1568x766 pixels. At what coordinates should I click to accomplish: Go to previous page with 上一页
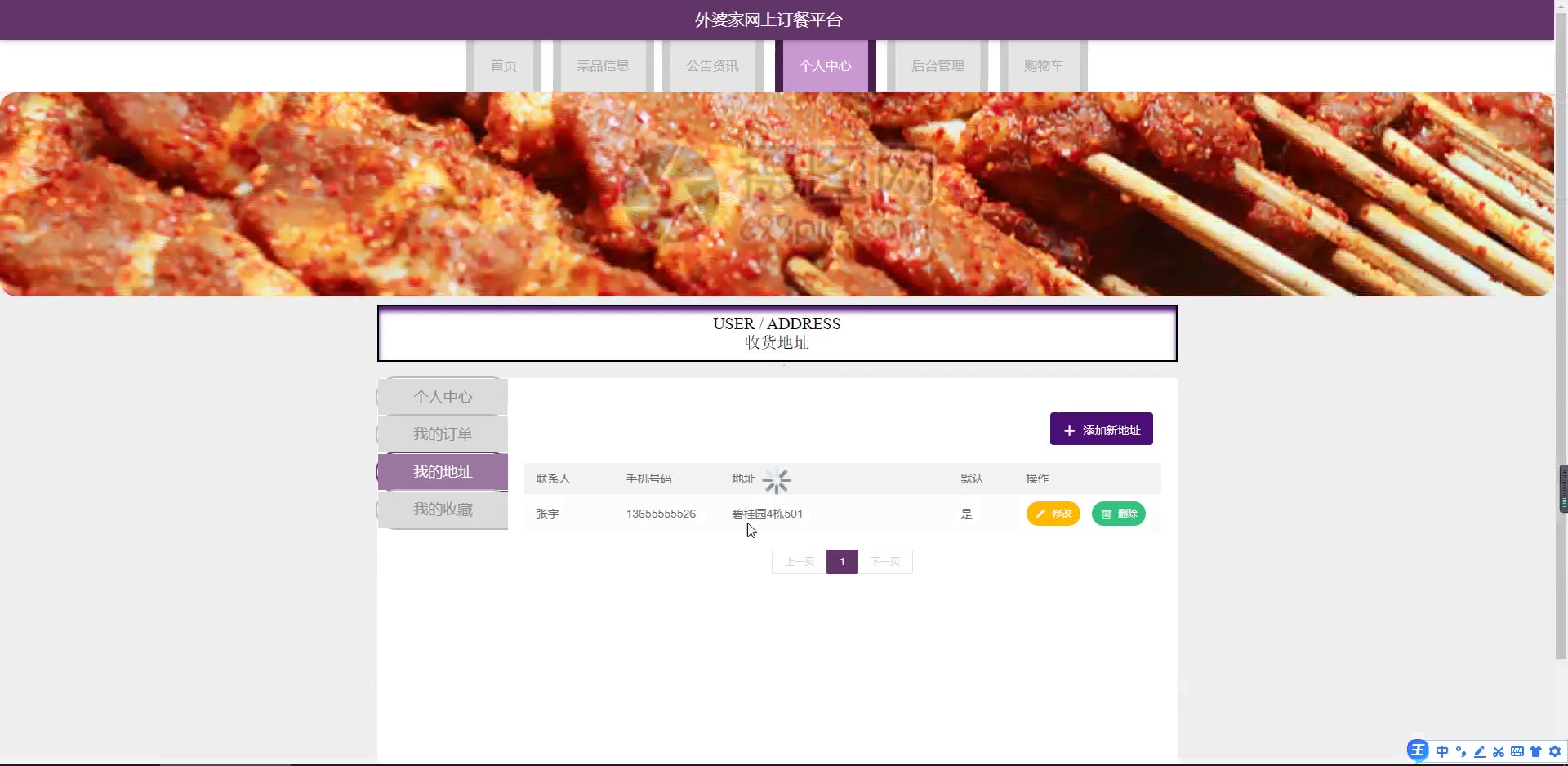point(800,562)
